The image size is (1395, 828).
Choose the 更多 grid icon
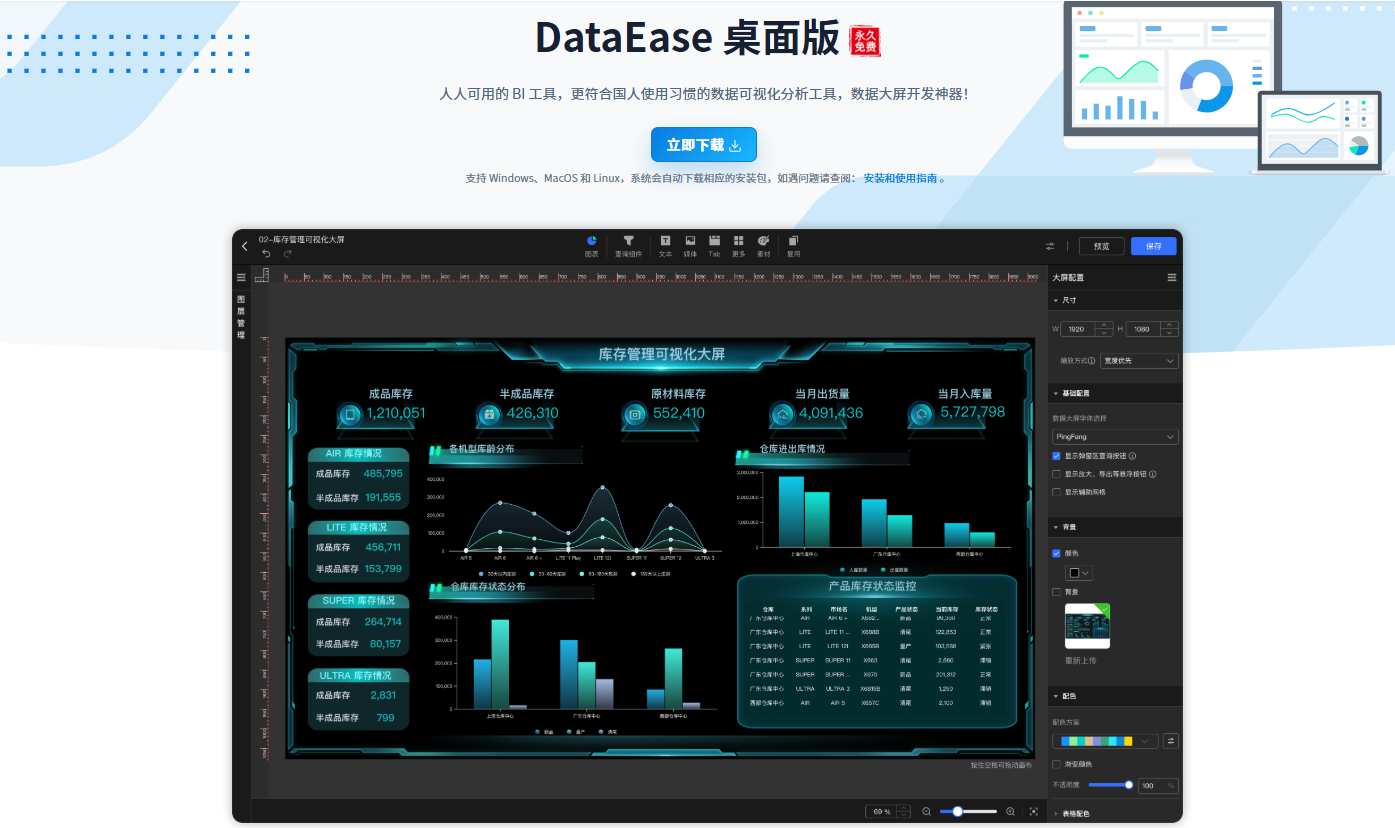739,241
